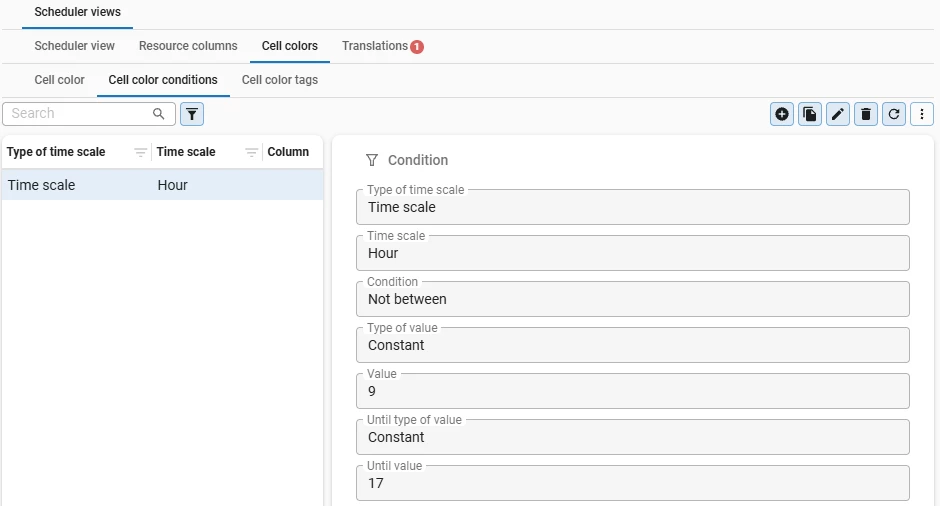940x506 pixels.
Task: Click the Condition field showing Not between
Action: point(632,299)
